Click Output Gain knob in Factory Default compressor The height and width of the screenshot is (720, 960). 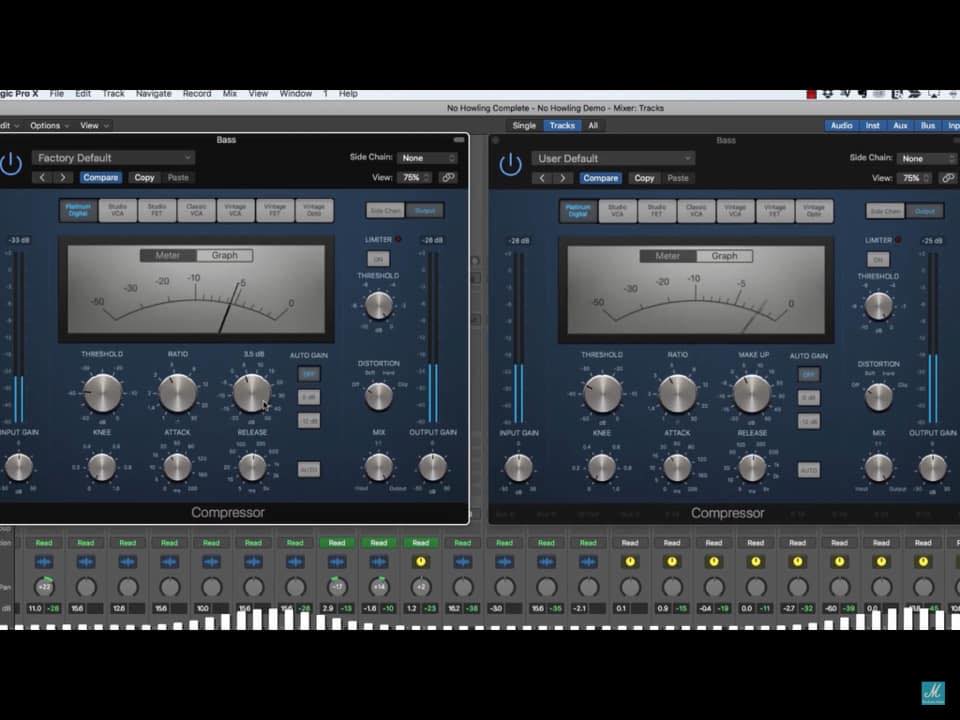432,468
